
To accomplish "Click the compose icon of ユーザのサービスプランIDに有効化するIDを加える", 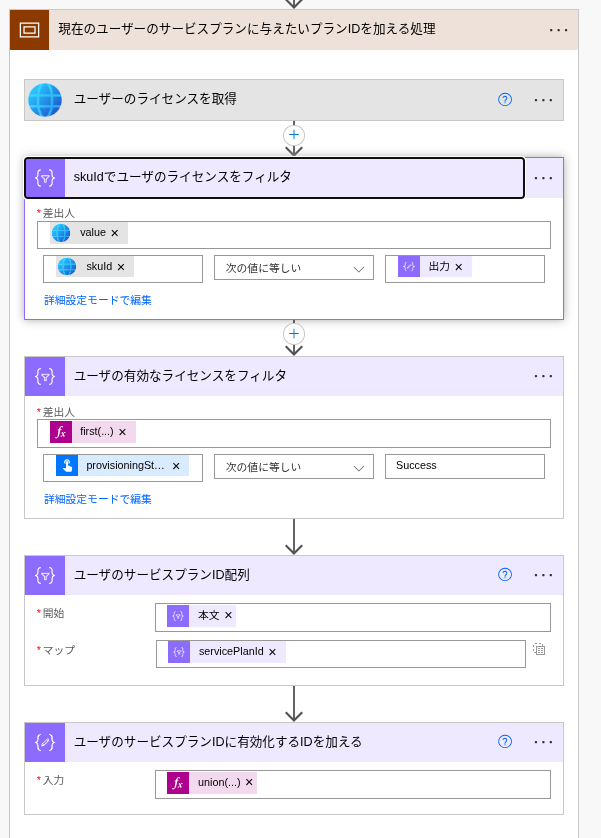I will (x=45, y=742).
